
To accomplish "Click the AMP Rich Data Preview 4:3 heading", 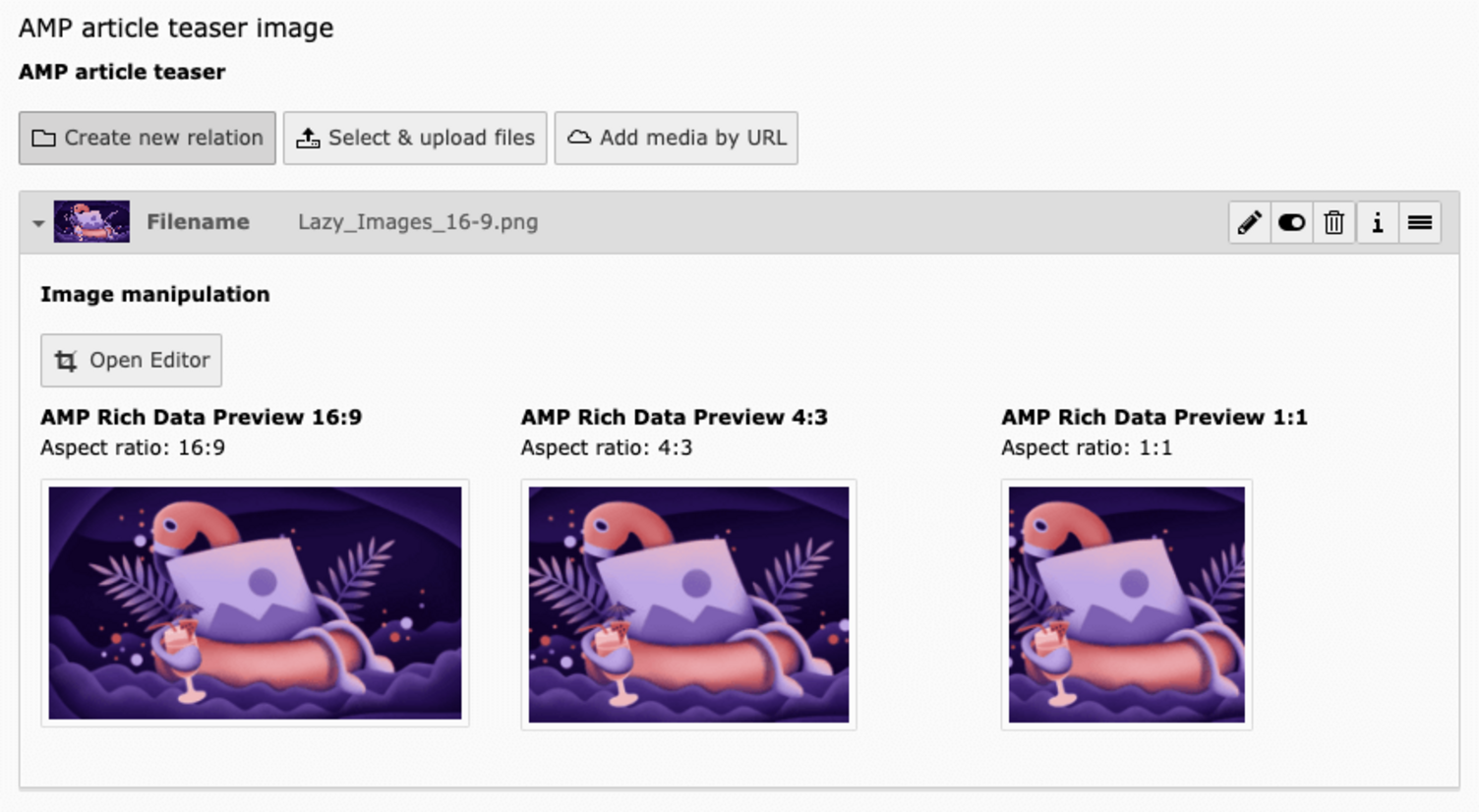I will (674, 417).
